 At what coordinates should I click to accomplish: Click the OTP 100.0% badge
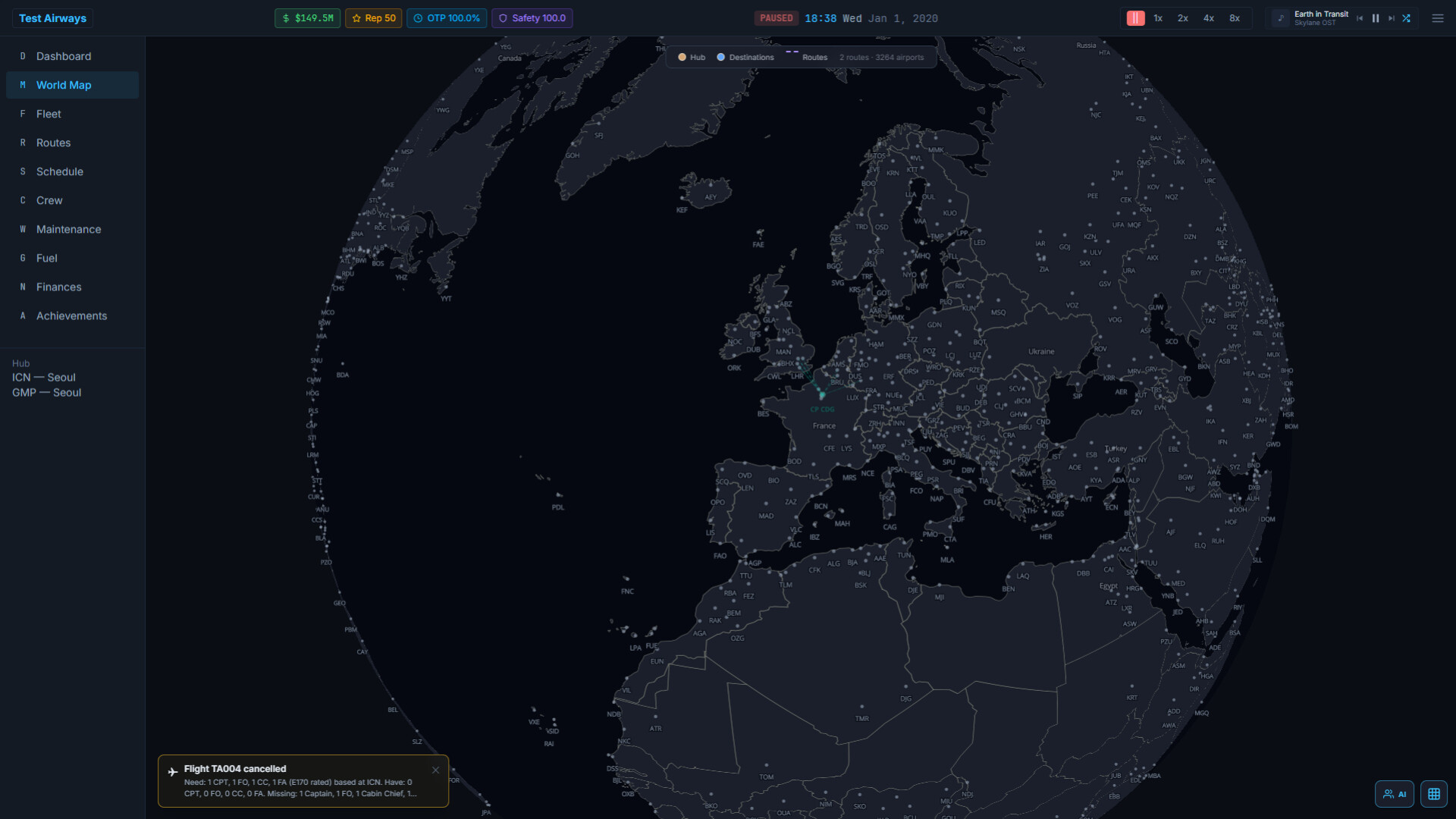447,18
